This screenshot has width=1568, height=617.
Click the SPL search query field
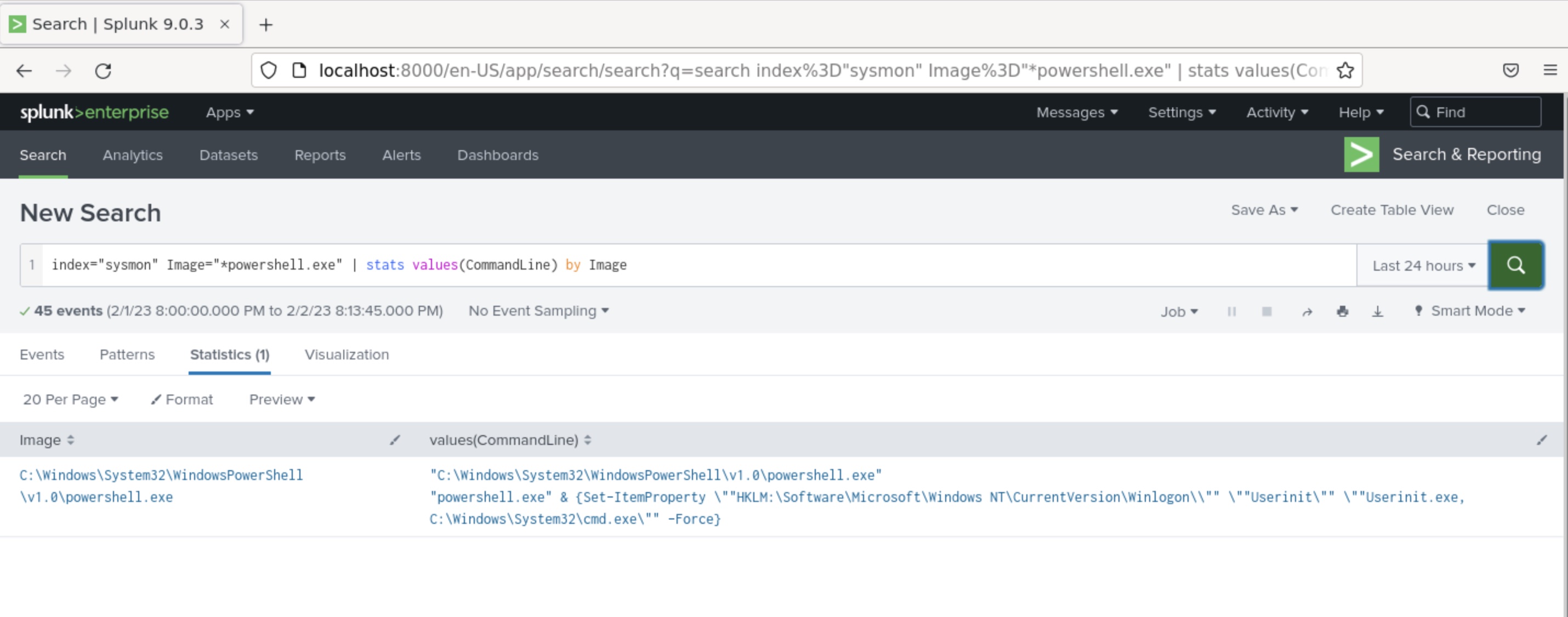pyautogui.click(x=699, y=265)
